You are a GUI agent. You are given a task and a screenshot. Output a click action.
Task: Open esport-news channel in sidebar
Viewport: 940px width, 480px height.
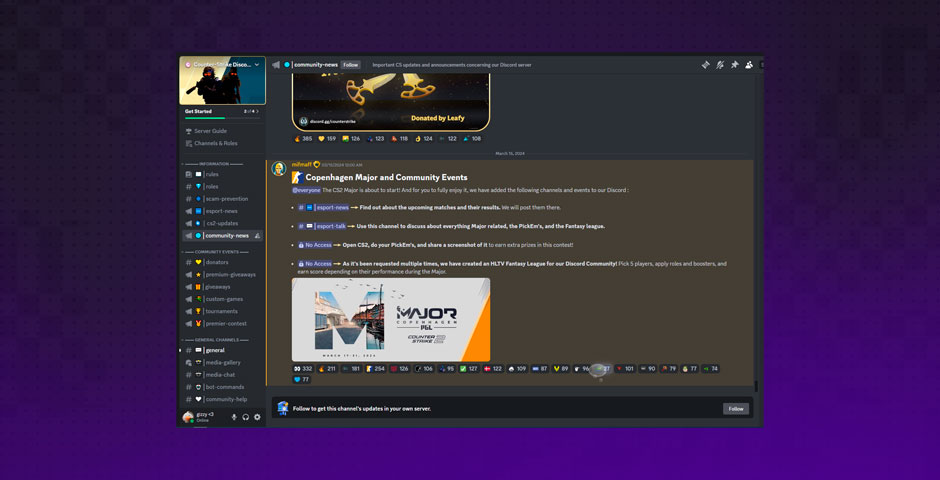[222, 211]
